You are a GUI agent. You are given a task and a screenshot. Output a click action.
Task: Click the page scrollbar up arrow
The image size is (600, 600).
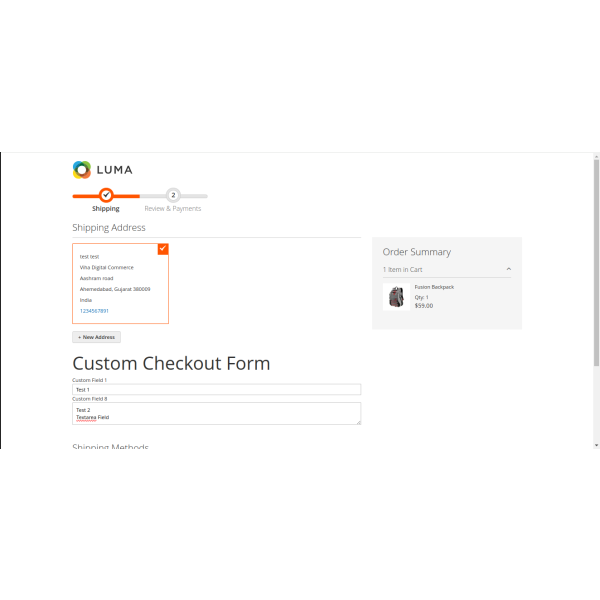[x=597, y=157]
